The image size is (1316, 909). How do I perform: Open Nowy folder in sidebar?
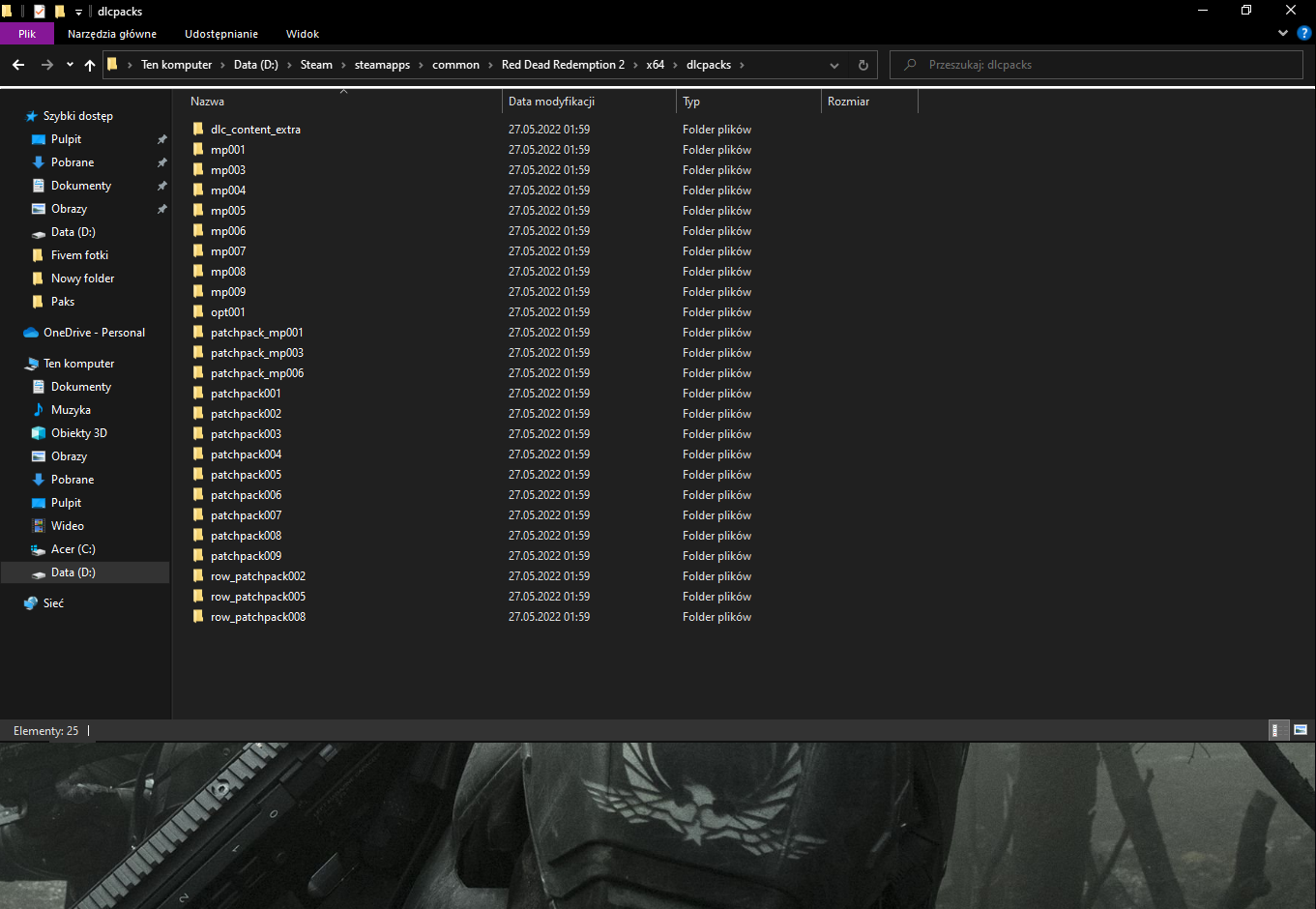pyautogui.click(x=82, y=279)
